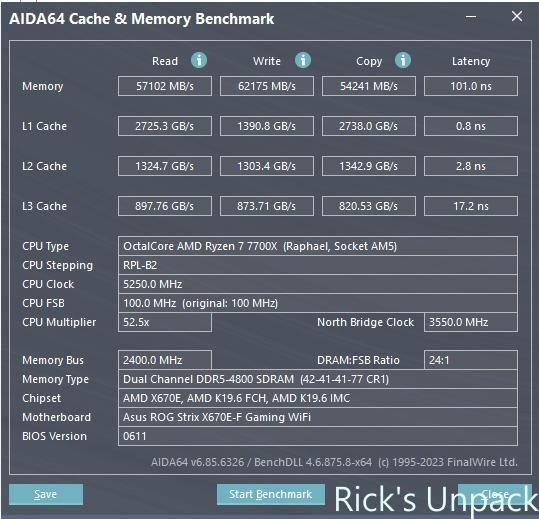
Task: Click the Copy column info icon
Action: [x=403, y=60]
